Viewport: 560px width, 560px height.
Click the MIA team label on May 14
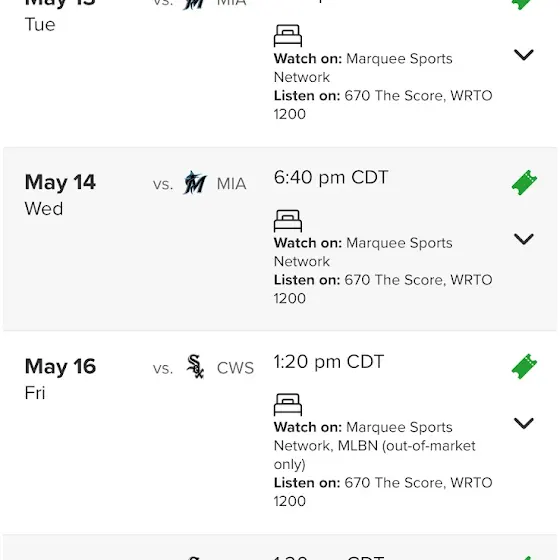231,184
